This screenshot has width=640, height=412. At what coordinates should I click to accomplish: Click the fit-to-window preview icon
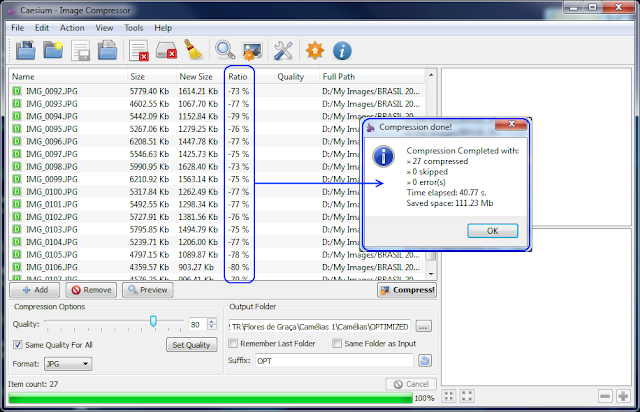449,396
